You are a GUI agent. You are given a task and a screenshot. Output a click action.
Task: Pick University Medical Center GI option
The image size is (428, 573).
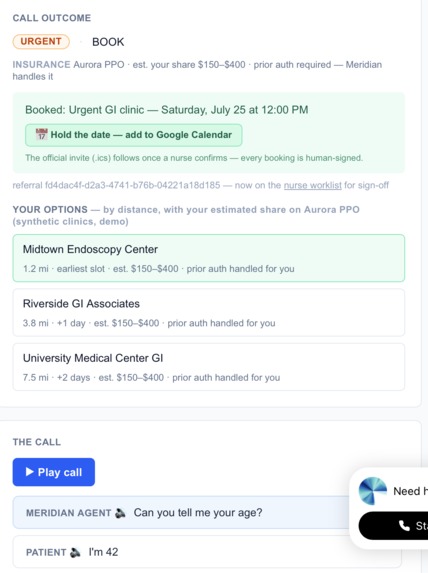pyautogui.click(x=209, y=367)
